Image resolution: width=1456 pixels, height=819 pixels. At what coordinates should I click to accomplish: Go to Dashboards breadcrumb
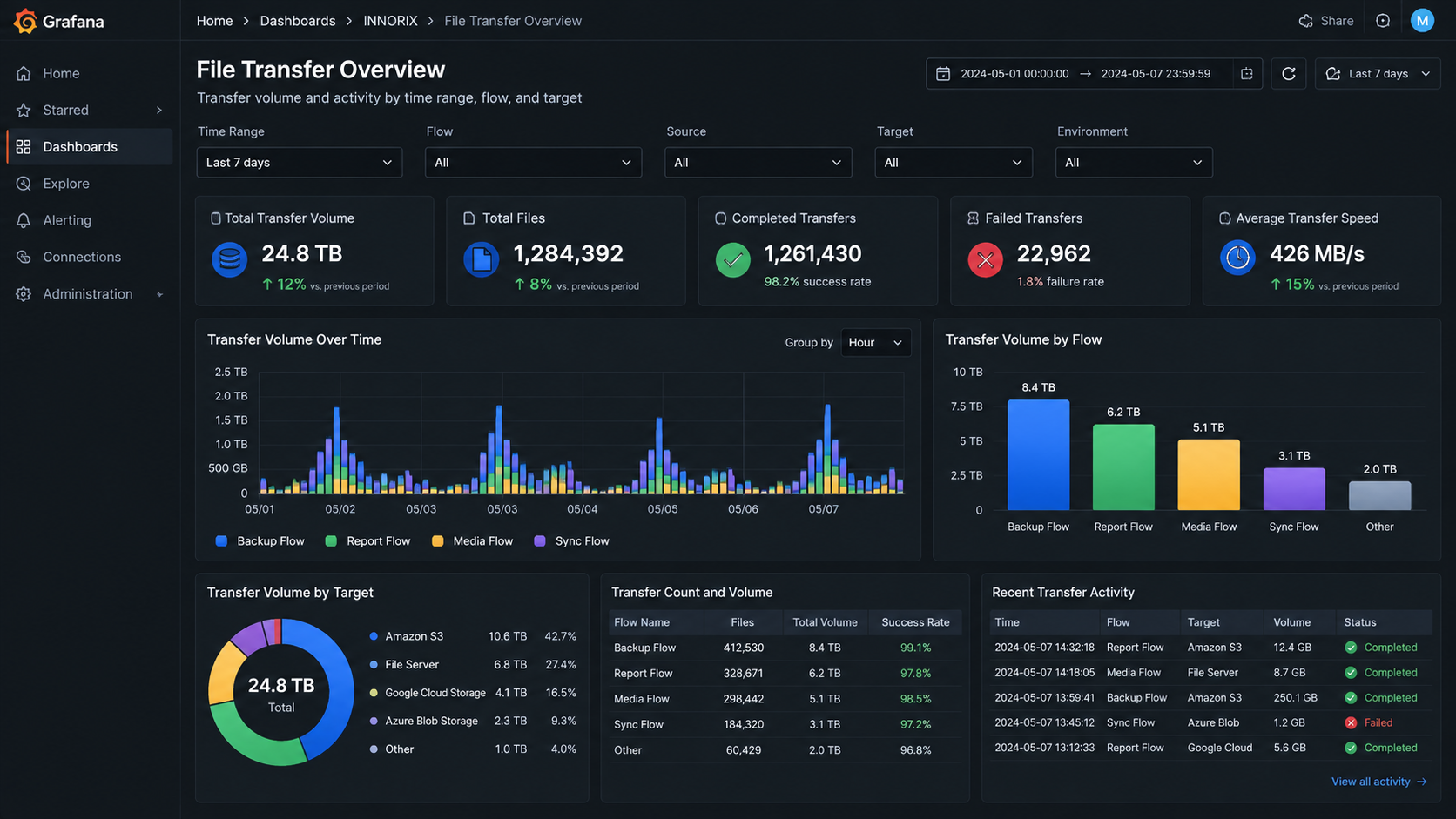pos(298,21)
